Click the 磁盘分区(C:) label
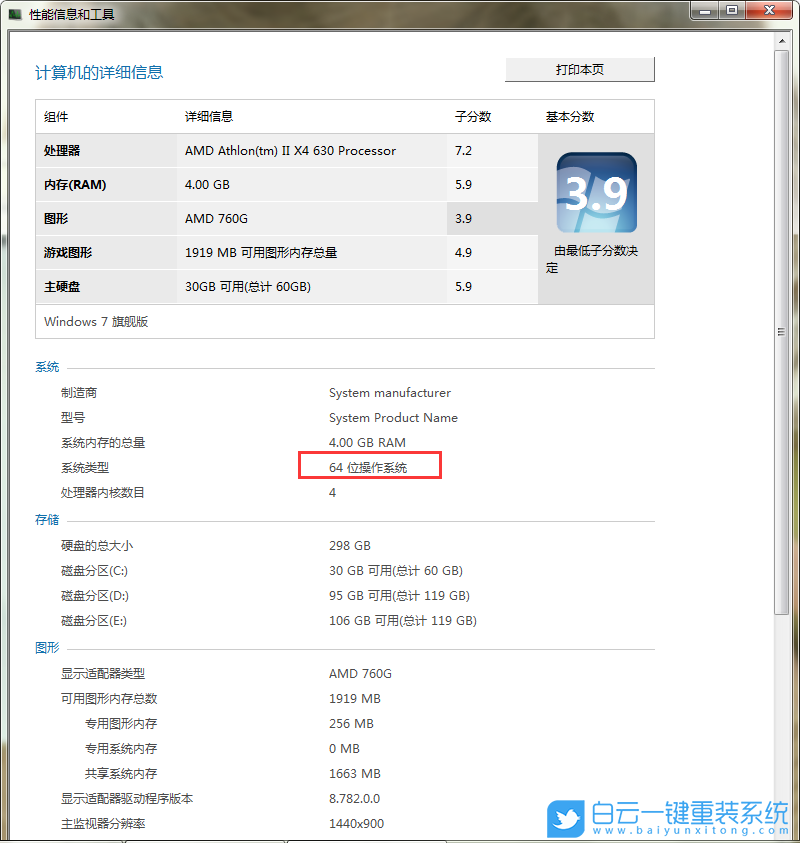 pos(95,570)
